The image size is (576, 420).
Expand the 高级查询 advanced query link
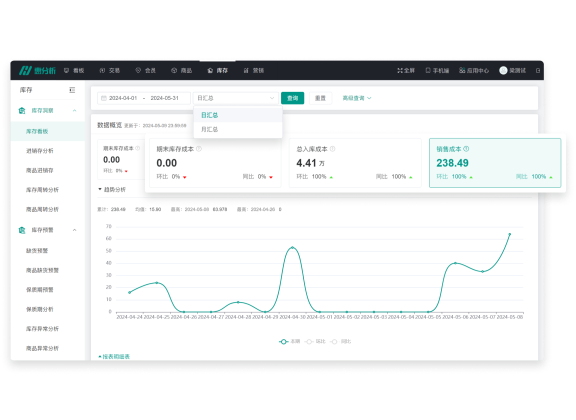tap(357, 98)
